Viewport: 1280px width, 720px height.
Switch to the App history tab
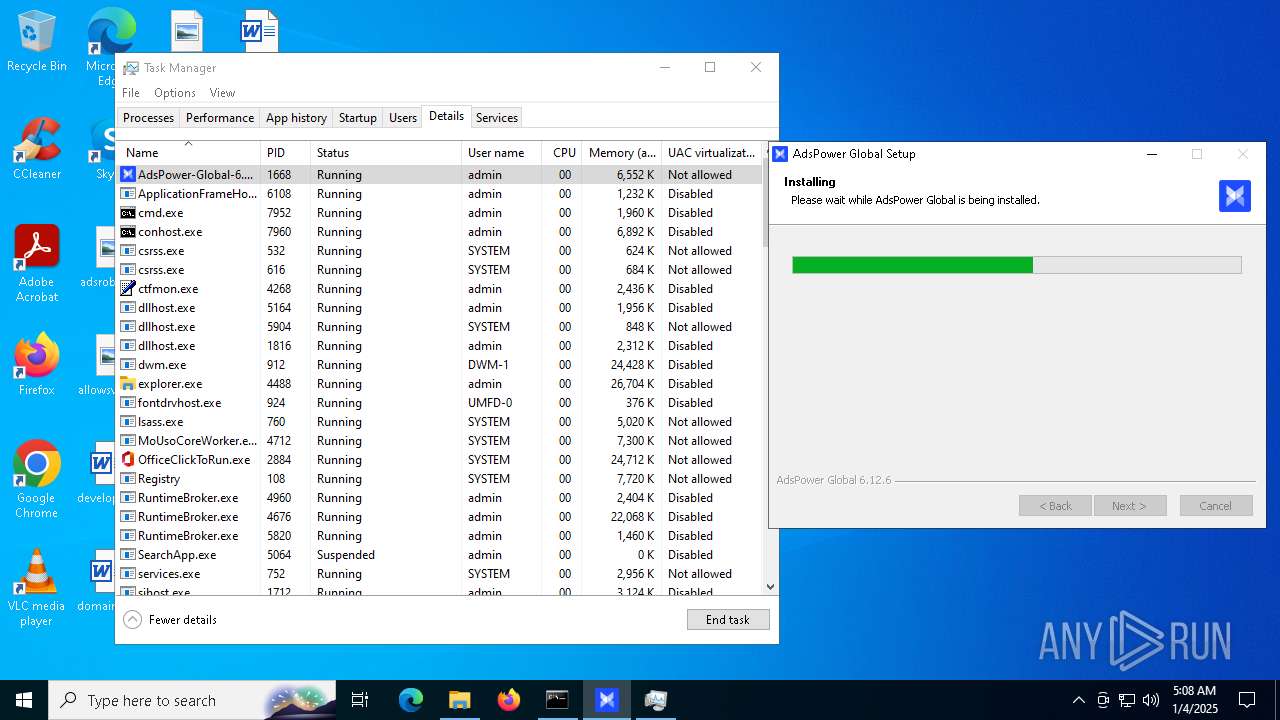tap(296, 118)
